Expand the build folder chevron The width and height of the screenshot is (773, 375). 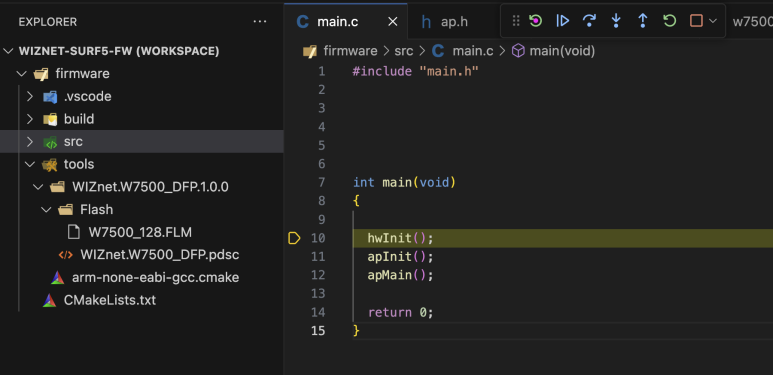[30, 119]
